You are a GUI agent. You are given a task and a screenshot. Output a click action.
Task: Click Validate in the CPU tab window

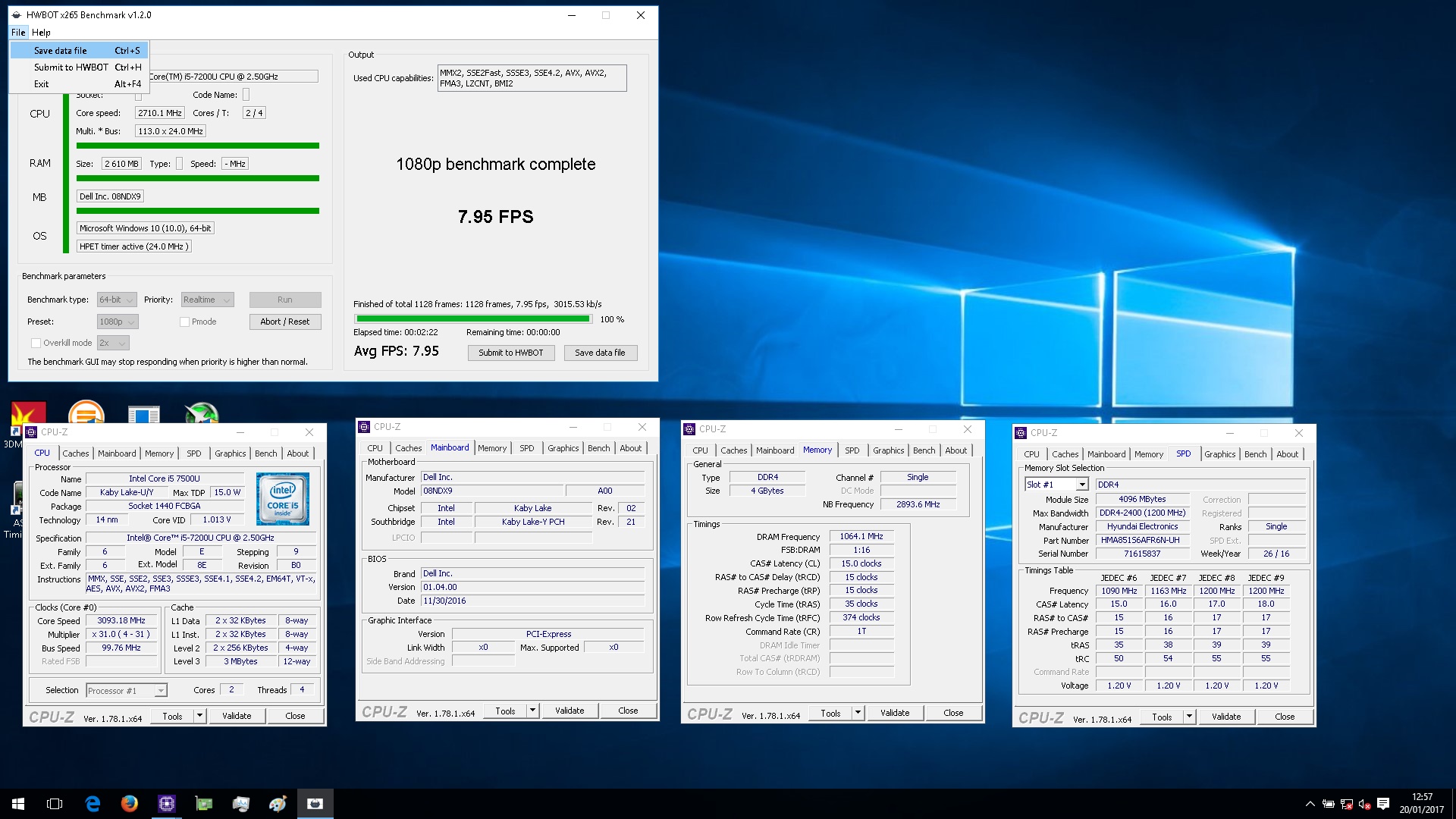(x=237, y=716)
